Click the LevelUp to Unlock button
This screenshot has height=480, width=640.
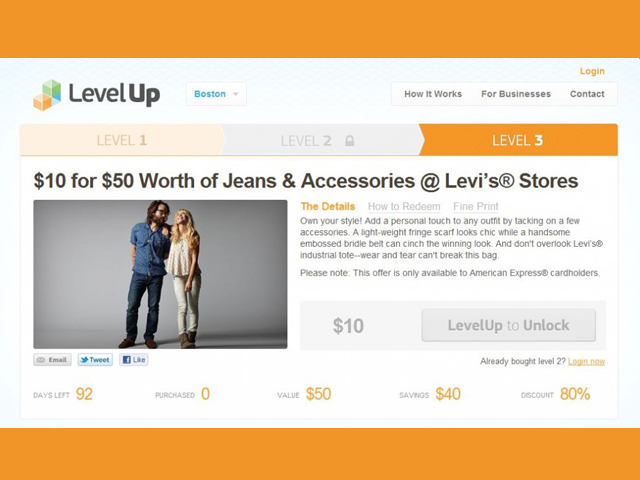(509, 325)
